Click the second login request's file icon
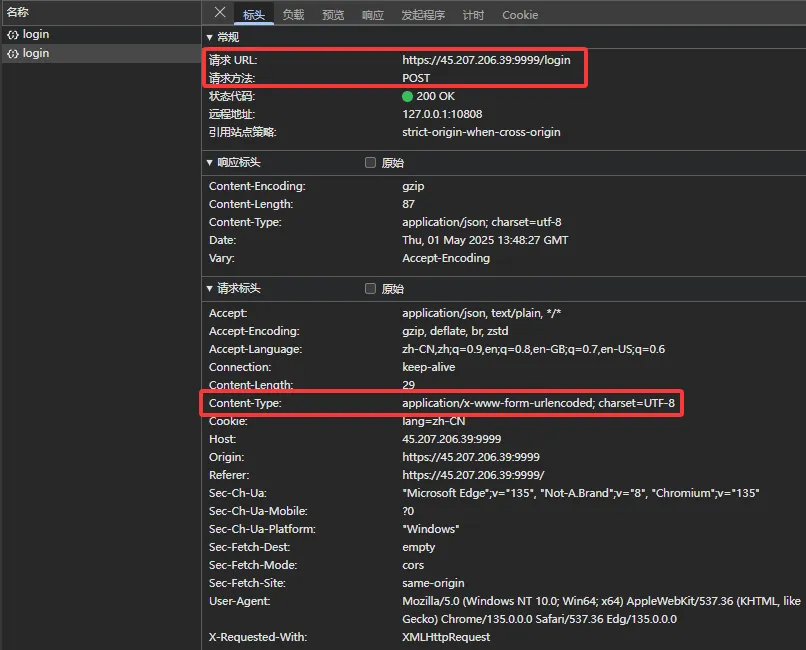This screenshot has height=650, width=806. 13,54
